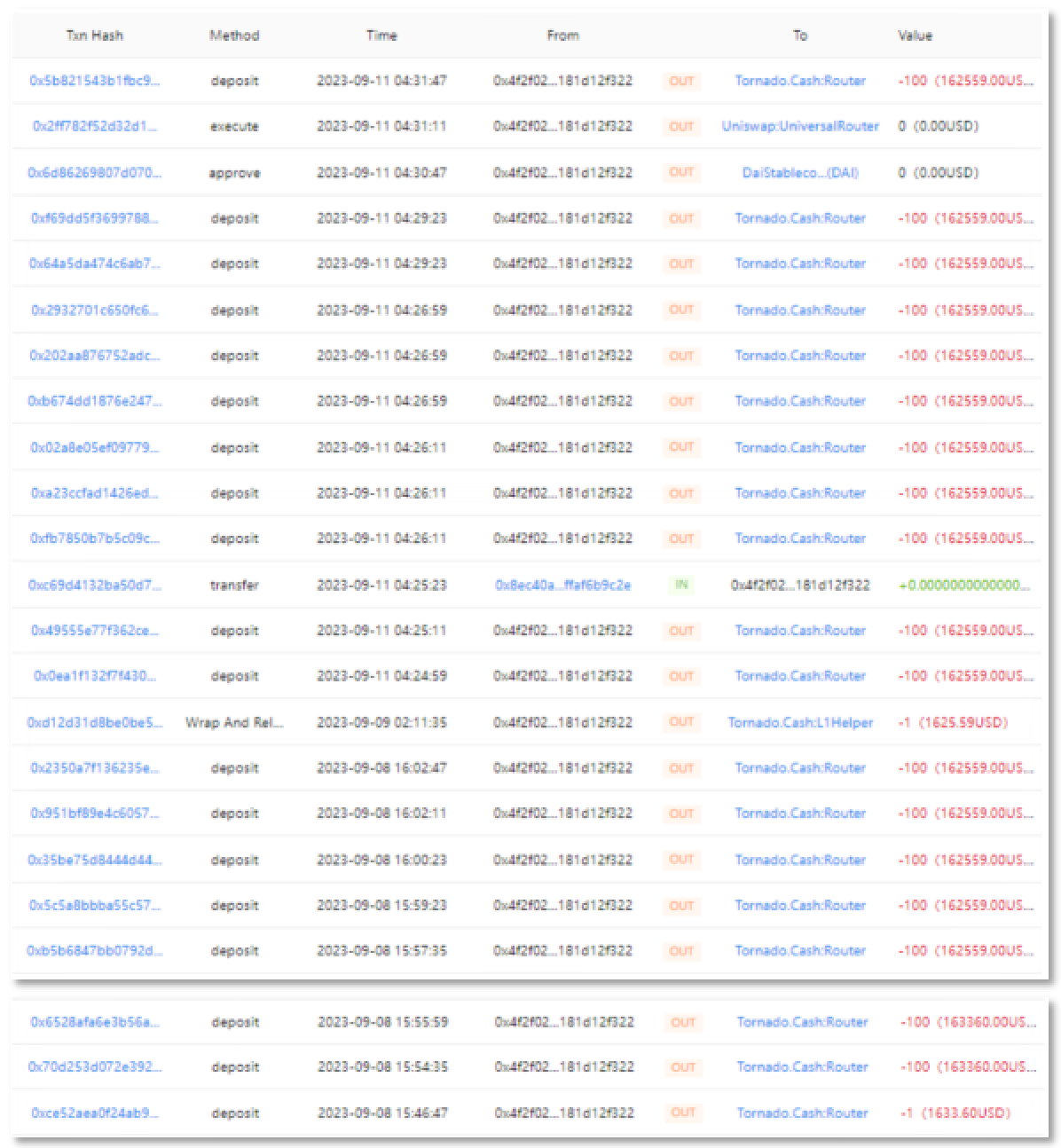1061x1148 pixels.
Task: Open transaction hash 0x64a5da474c6ab7...
Action: coord(95,263)
